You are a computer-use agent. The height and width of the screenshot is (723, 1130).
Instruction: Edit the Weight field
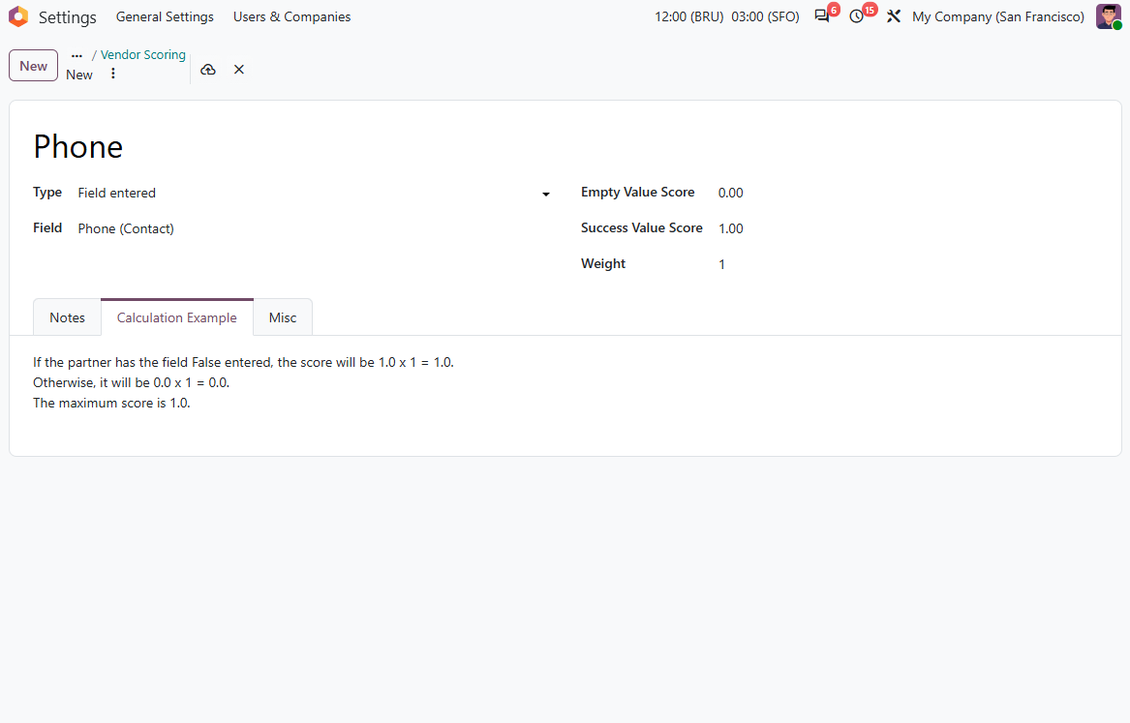pyautogui.click(x=907, y=265)
